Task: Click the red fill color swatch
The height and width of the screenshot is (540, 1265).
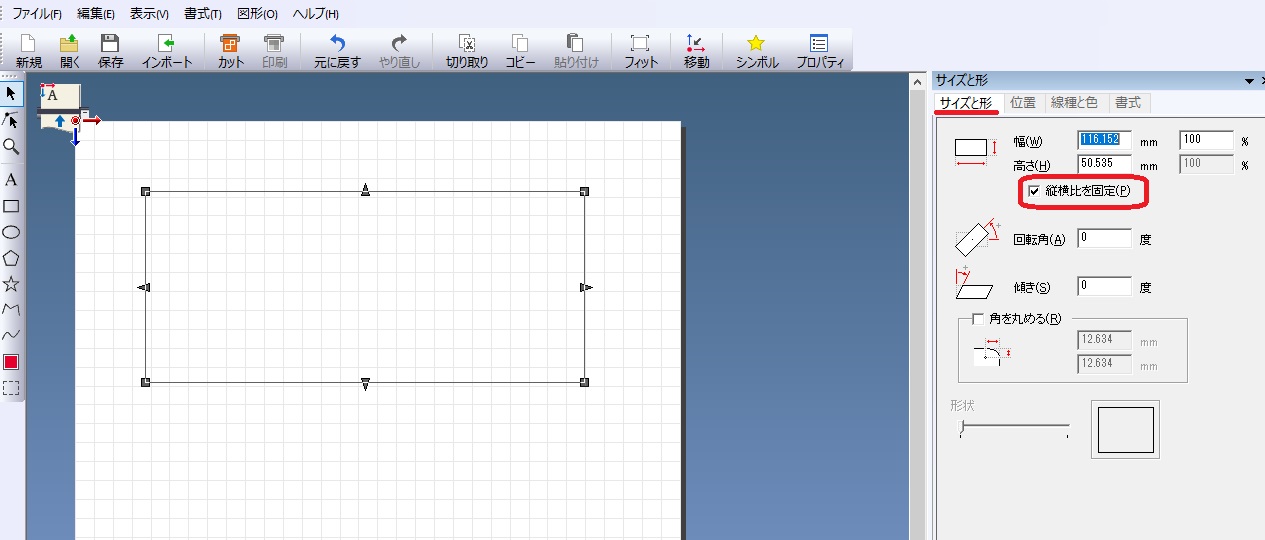Action: coord(11,362)
